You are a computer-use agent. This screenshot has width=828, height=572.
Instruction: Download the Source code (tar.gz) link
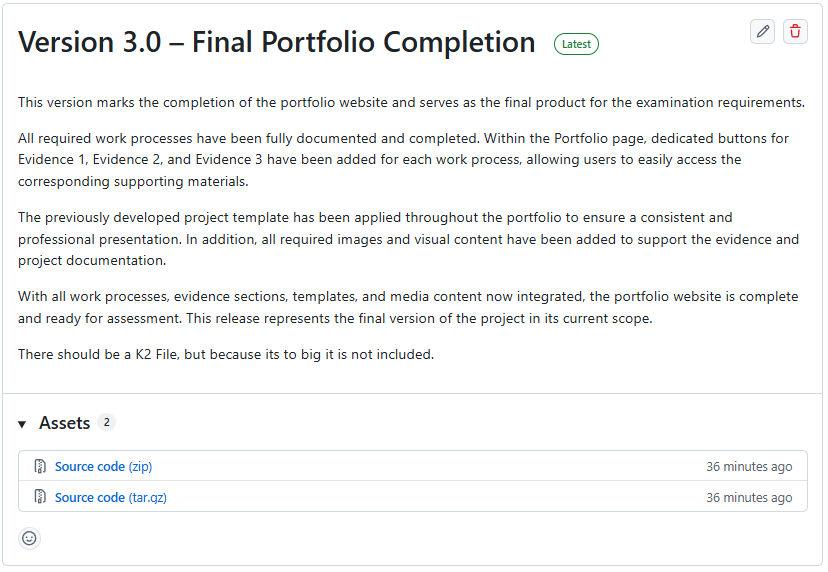click(111, 498)
